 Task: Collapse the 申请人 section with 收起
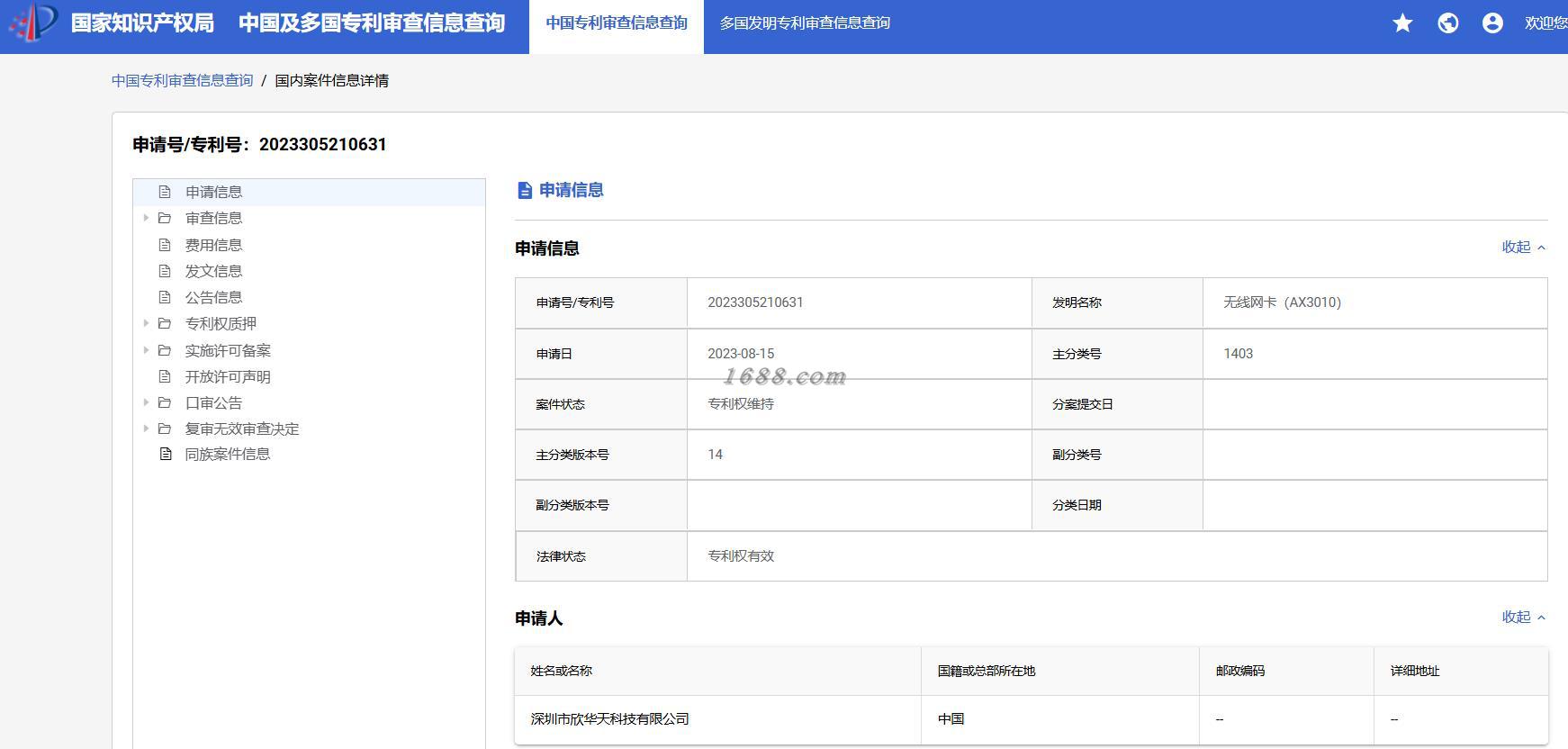pyautogui.click(x=1524, y=617)
